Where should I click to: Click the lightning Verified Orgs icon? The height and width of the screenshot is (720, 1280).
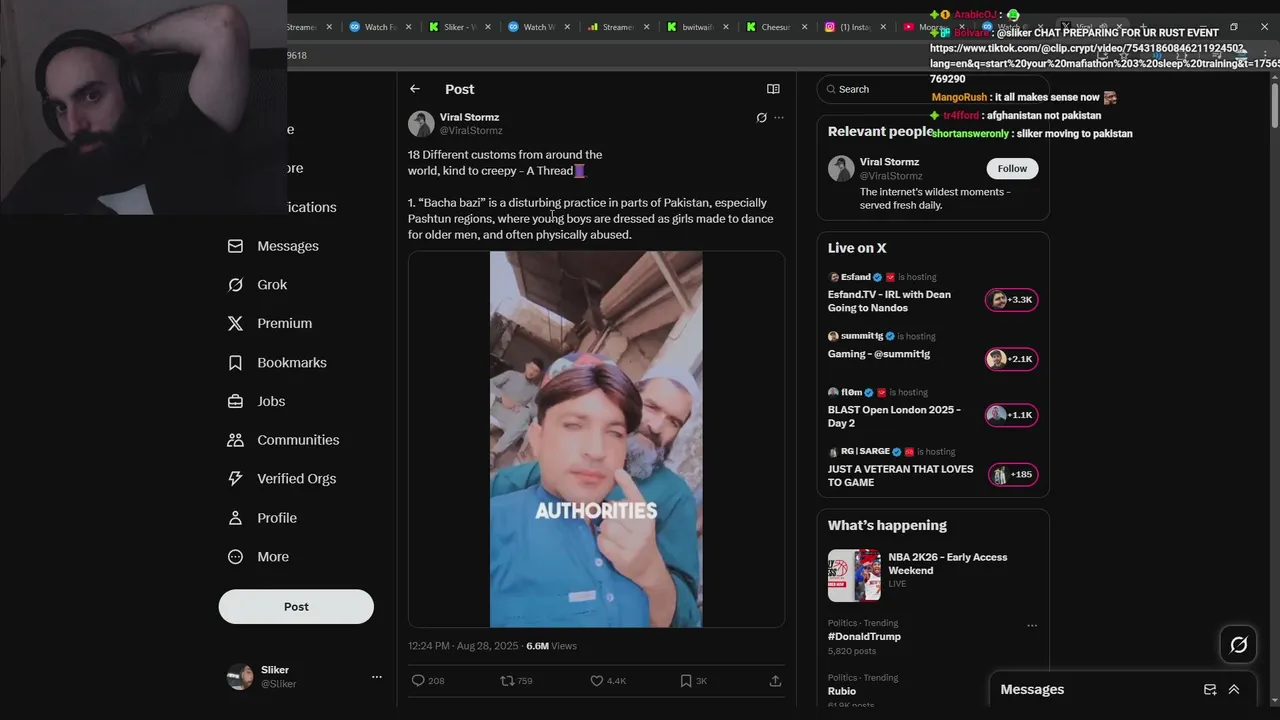click(235, 479)
